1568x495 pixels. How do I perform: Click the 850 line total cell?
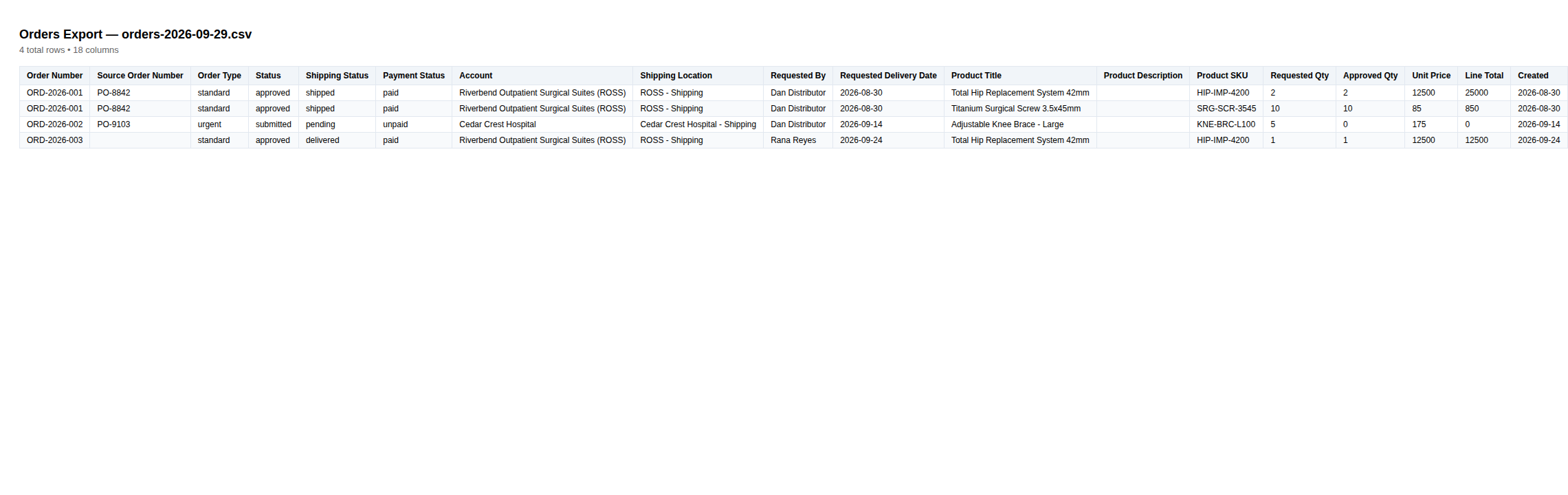click(x=1484, y=109)
